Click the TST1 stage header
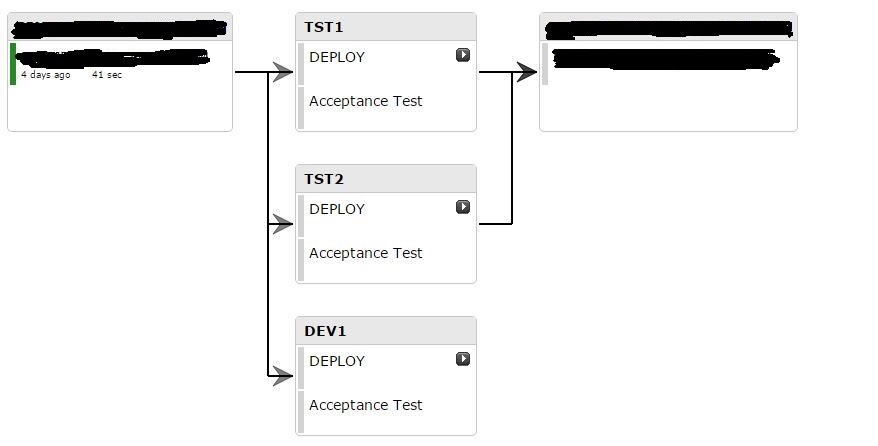The height and width of the screenshot is (446, 878). (324, 27)
